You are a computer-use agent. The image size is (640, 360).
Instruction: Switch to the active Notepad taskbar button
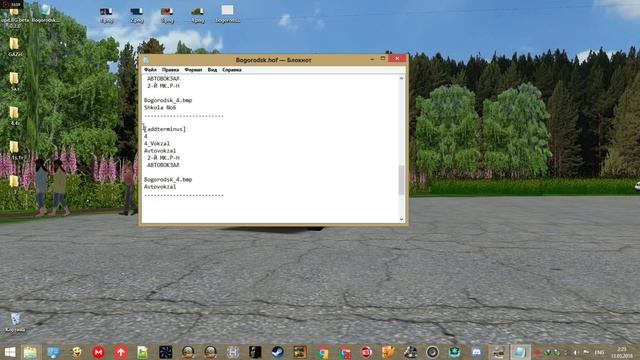520,352
